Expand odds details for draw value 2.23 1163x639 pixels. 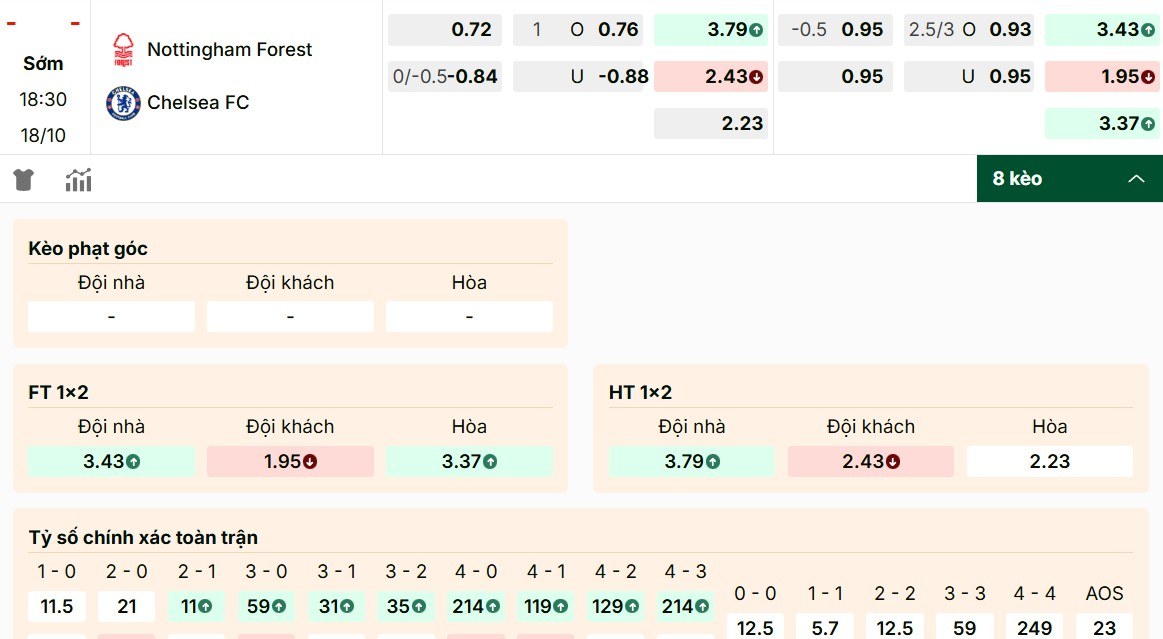coord(710,123)
